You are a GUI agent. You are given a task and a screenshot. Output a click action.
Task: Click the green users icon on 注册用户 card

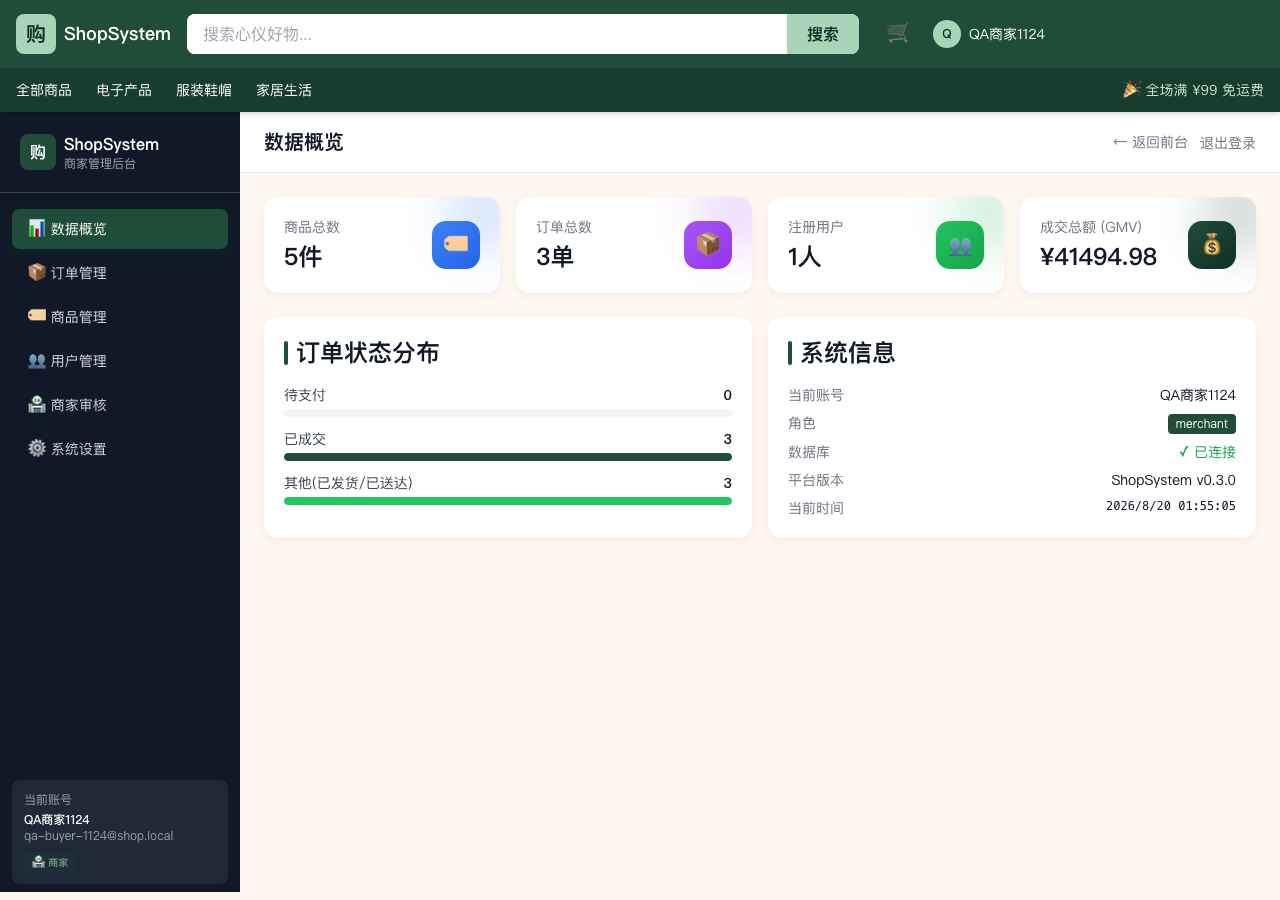[x=960, y=245]
